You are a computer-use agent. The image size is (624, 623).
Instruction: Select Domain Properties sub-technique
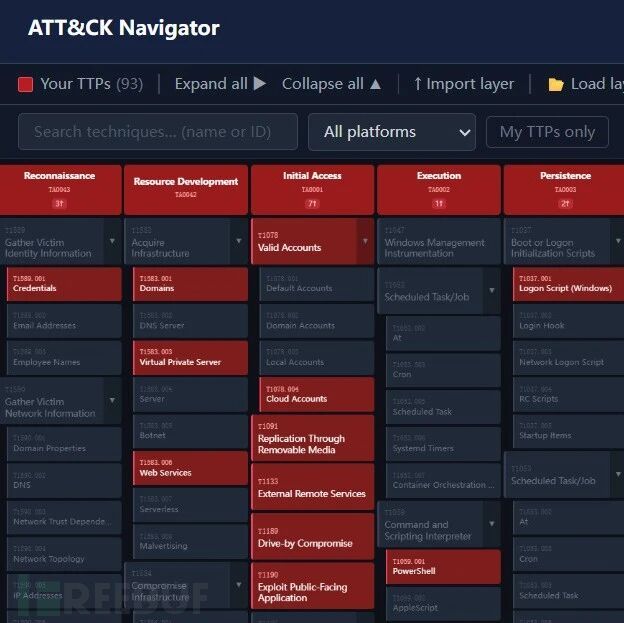pos(64,444)
